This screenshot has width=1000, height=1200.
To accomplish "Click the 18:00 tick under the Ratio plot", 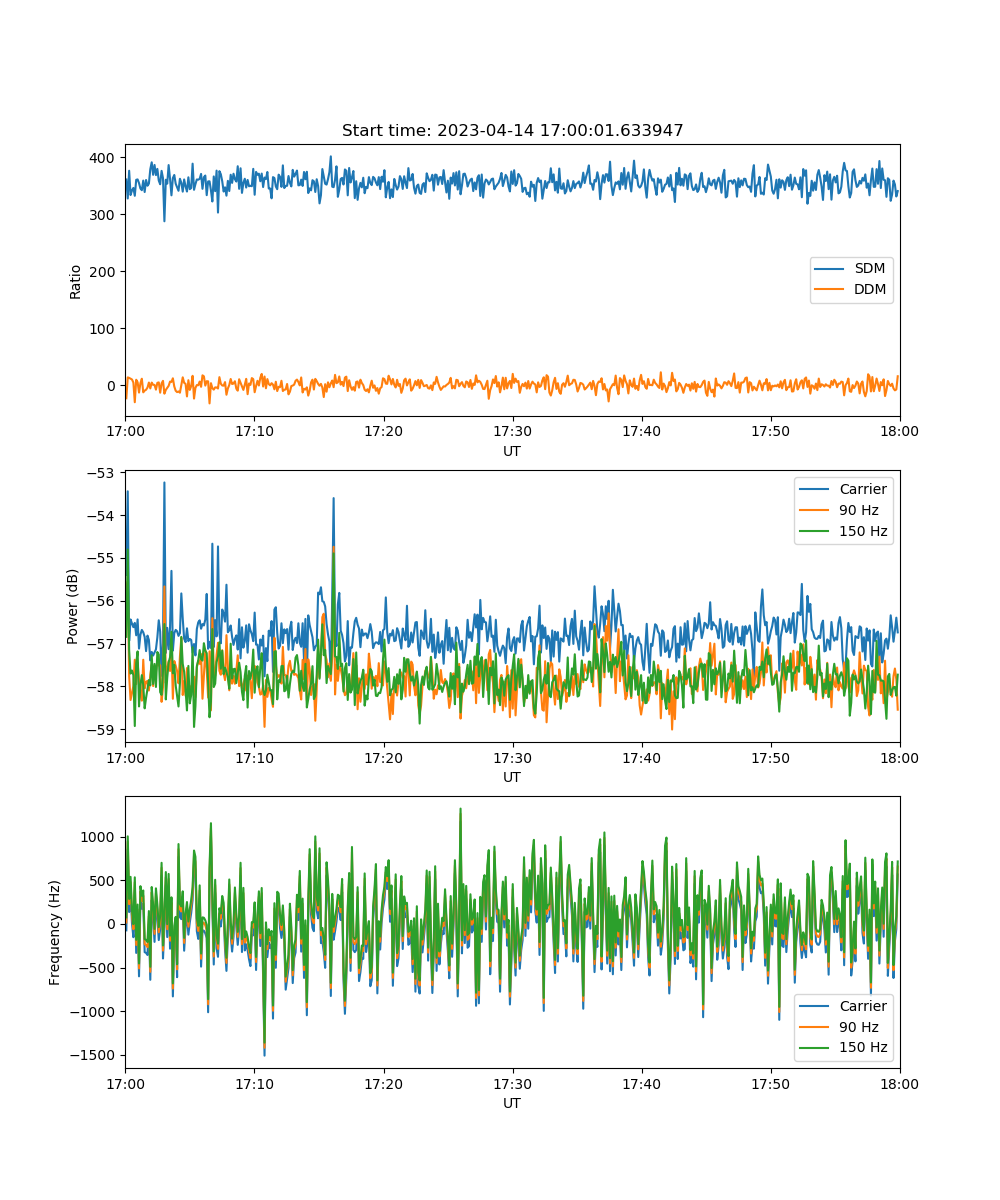I will 900,431.
